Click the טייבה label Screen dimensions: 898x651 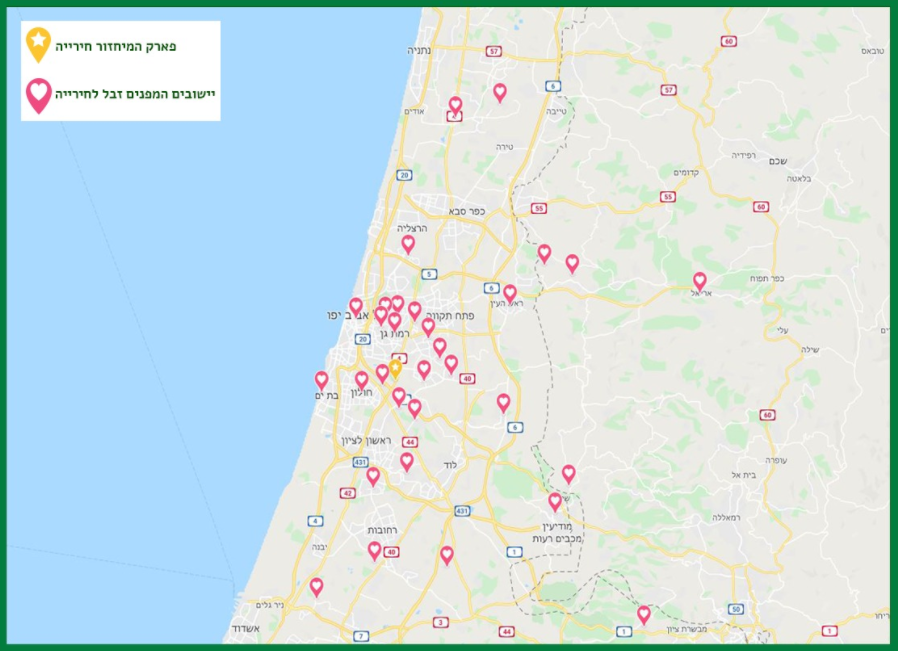click(x=556, y=111)
